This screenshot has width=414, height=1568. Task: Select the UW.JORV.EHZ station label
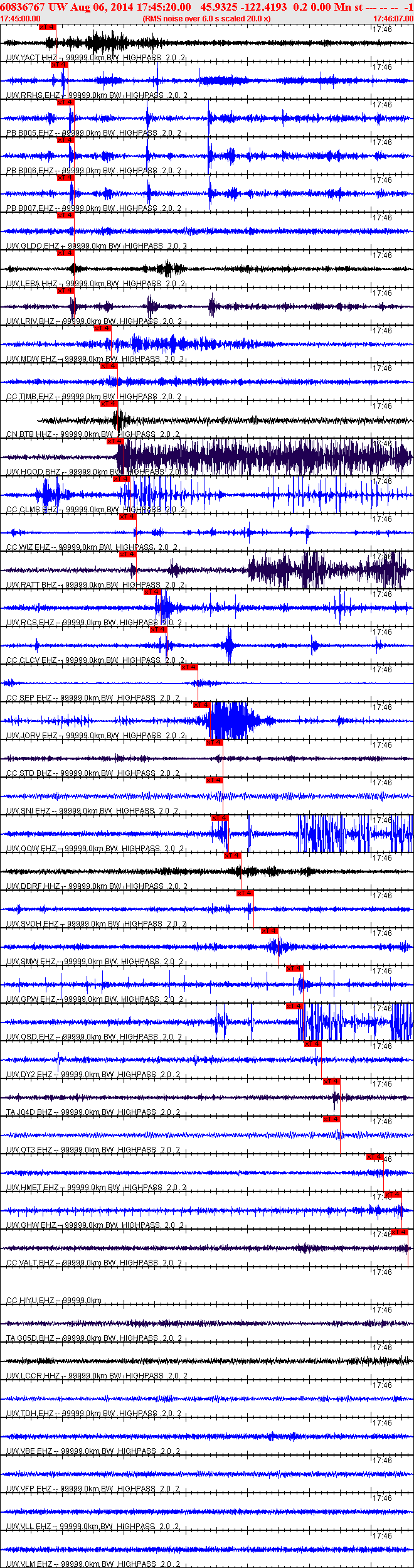click(31, 736)
